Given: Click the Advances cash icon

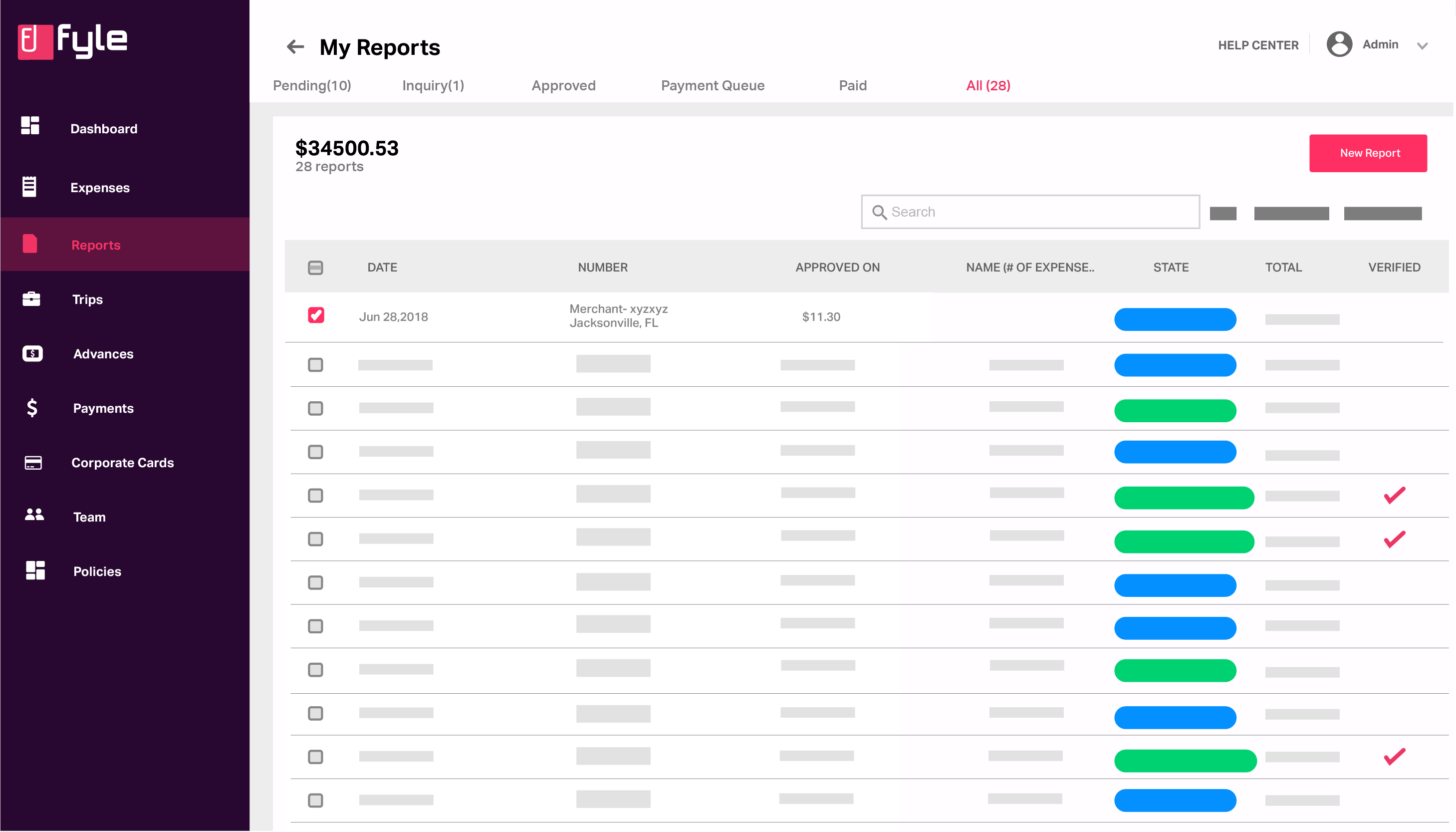Looking at the screenshot, I should click(x=32, y=354).
